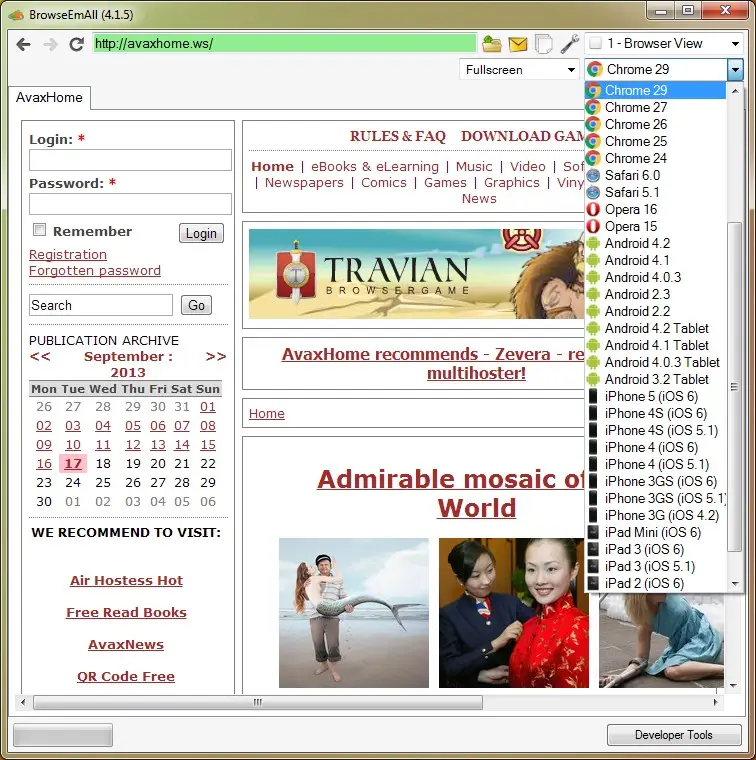Viewport: 756px width, 760px height.
Task: Pick iPad 2 (iOS 6) entry
Action: (x=655, y=583)
